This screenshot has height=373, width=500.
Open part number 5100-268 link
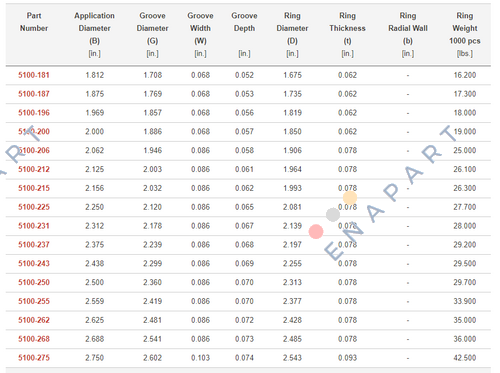(x=34, y=339)
